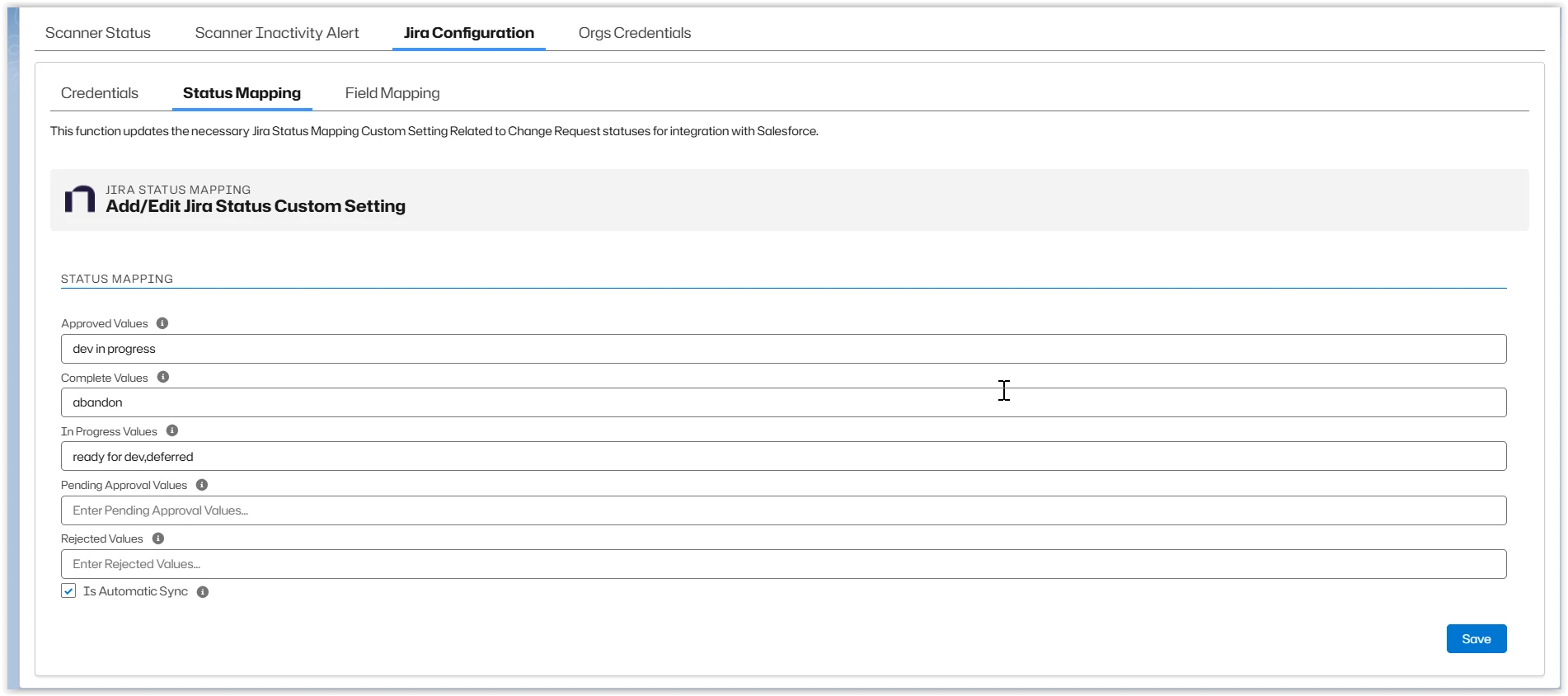Show info icon beside In Progress Values
Viewport: 1568px width, 696px height.
point(172,430)
